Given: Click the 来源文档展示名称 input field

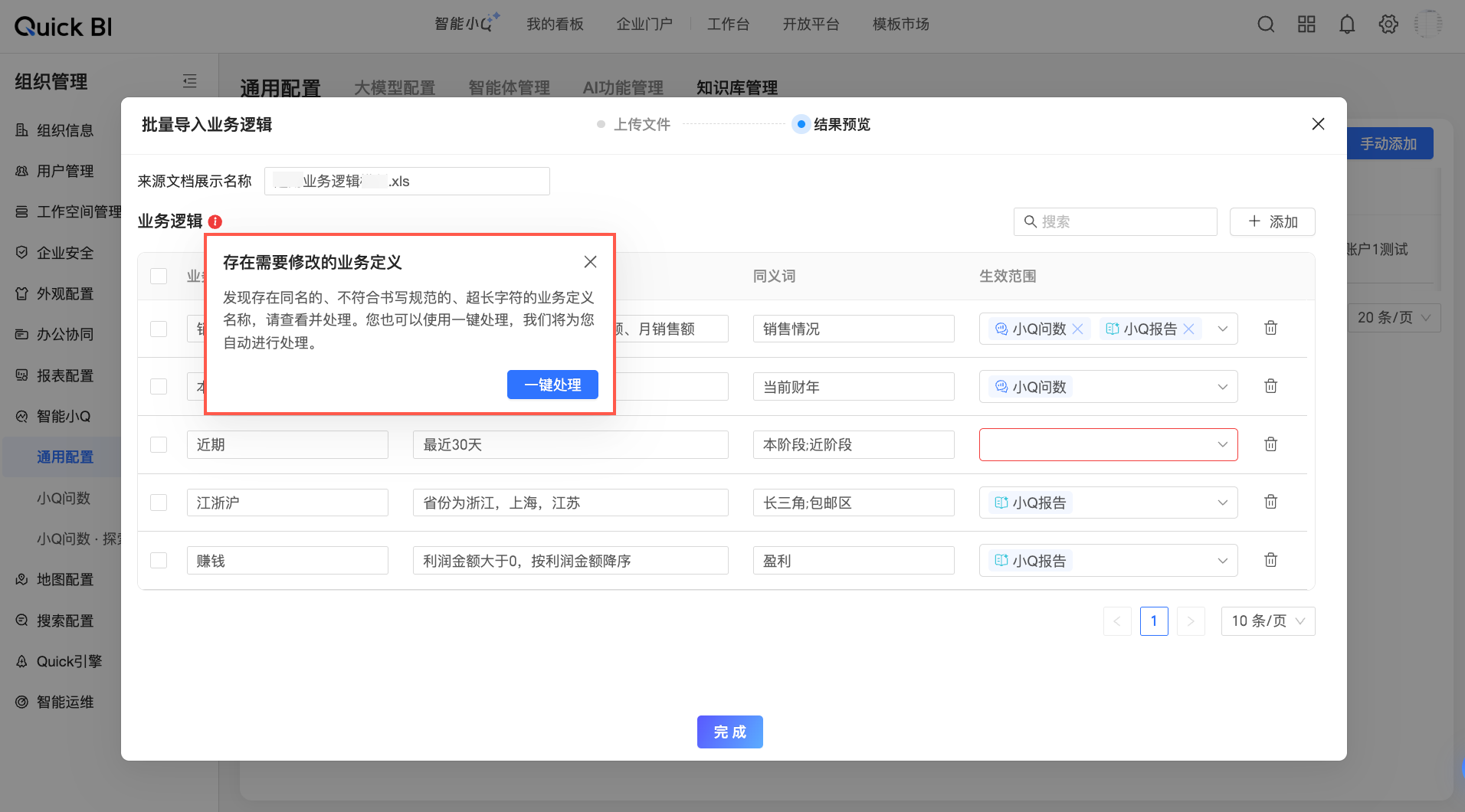Looking at the screenshot, I should (x=407, y=181).
